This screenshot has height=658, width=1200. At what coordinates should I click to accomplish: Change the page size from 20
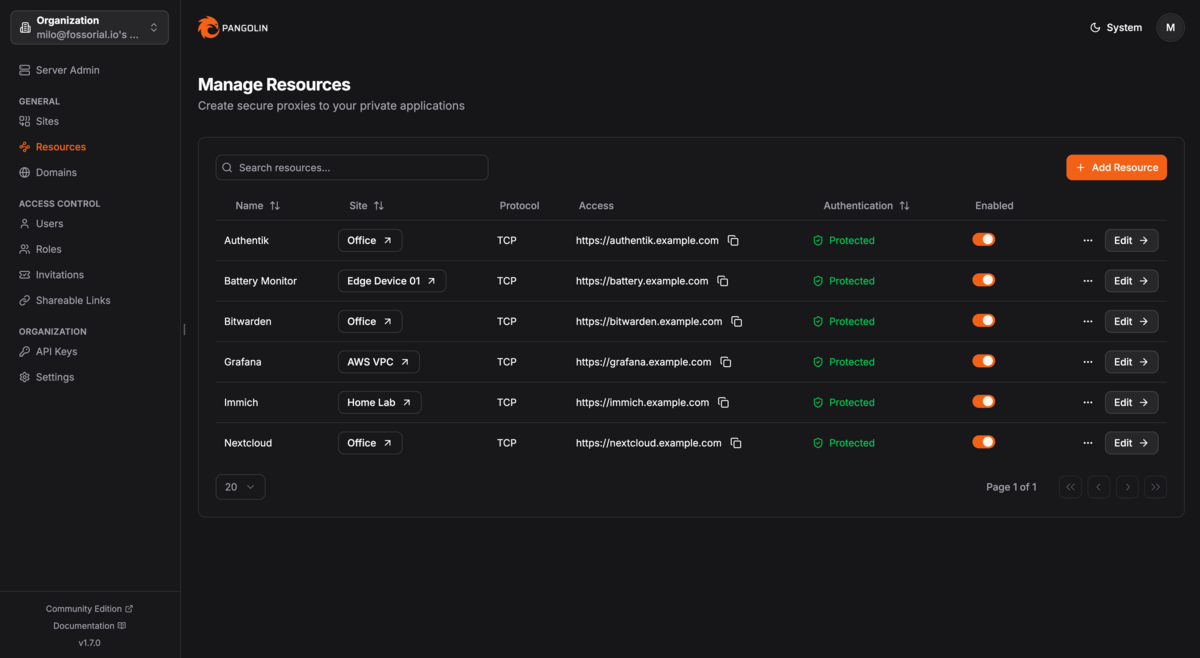tap(240, 486)
